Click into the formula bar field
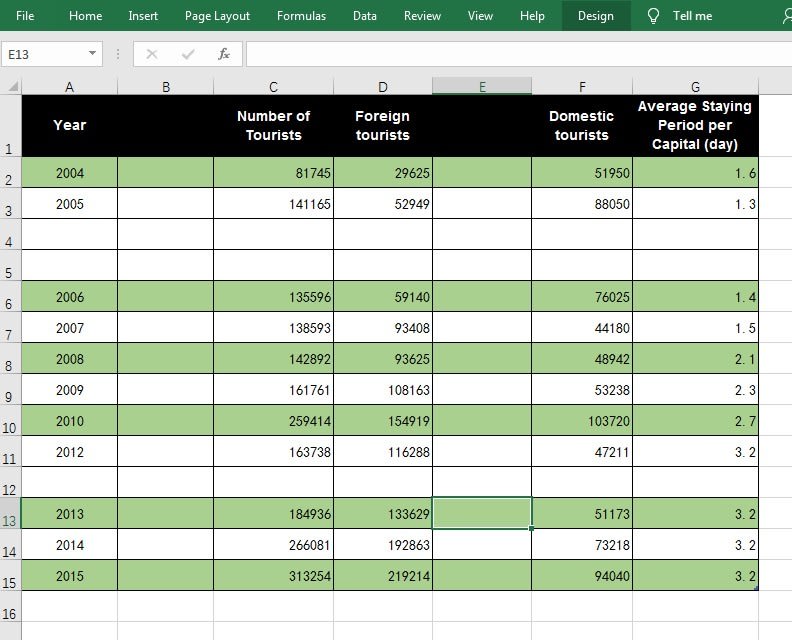 [519, 54]
